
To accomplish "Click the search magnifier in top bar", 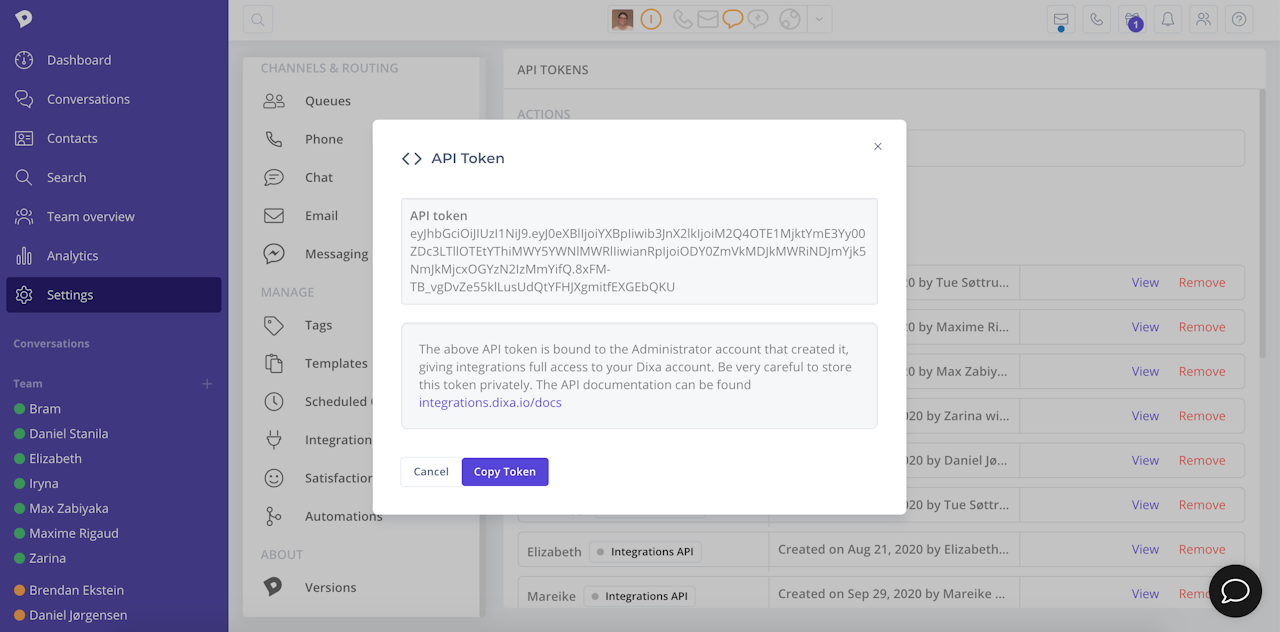I will click(258, 19).
